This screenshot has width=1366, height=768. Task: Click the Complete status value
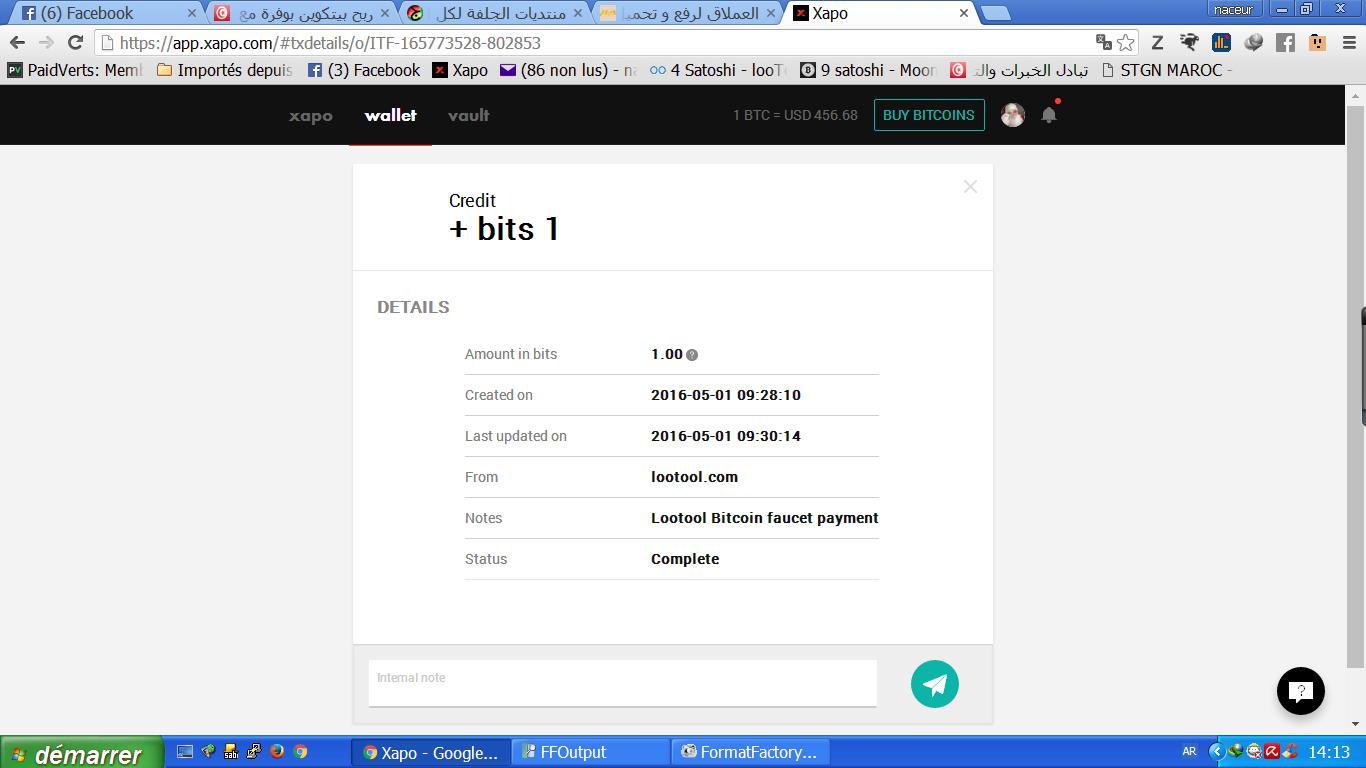tap(685, 559)
